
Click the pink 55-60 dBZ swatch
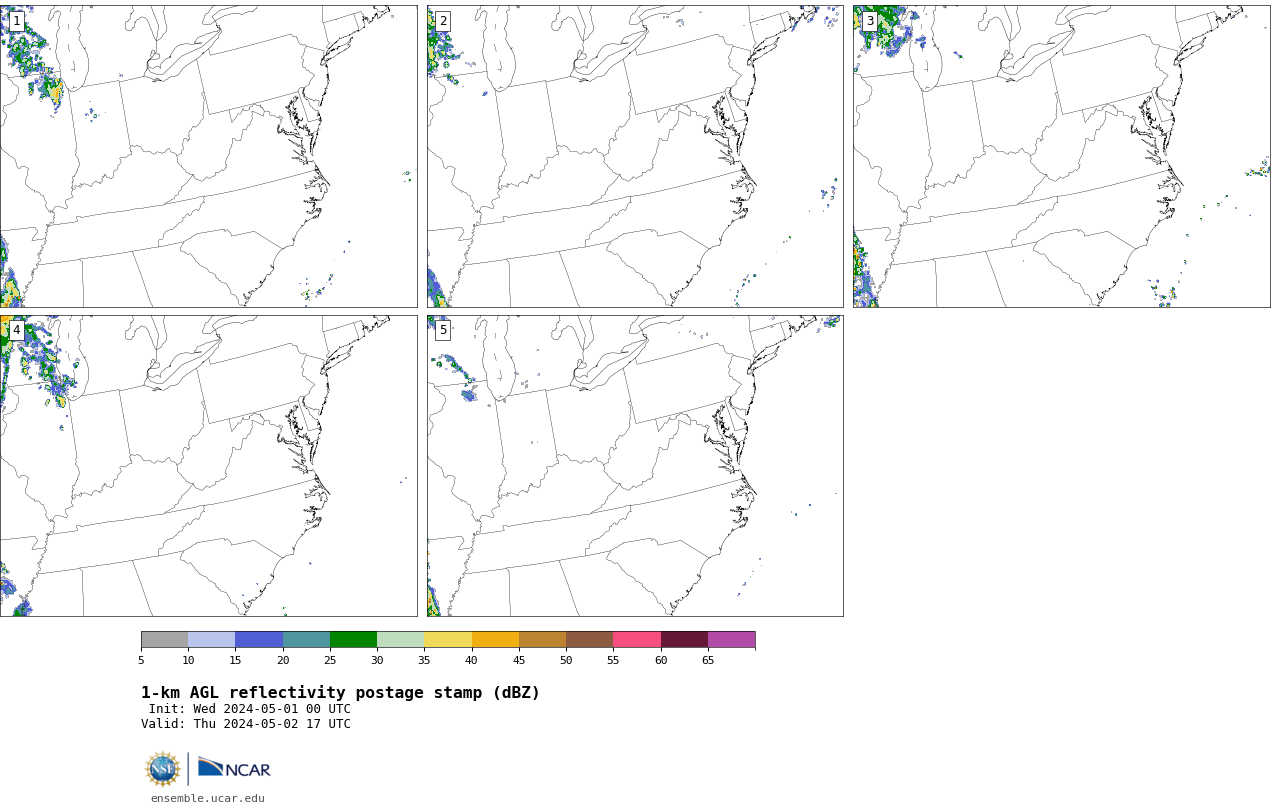pos(637,640)
